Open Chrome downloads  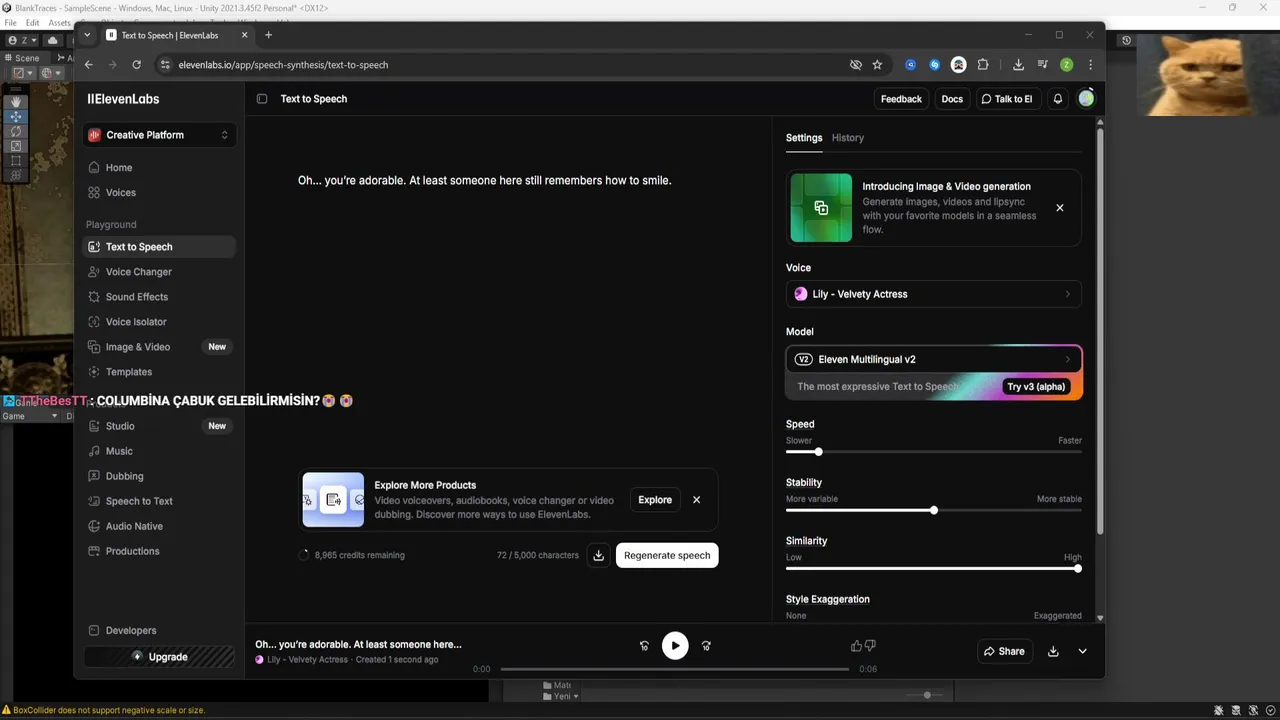coord(1018,64)
